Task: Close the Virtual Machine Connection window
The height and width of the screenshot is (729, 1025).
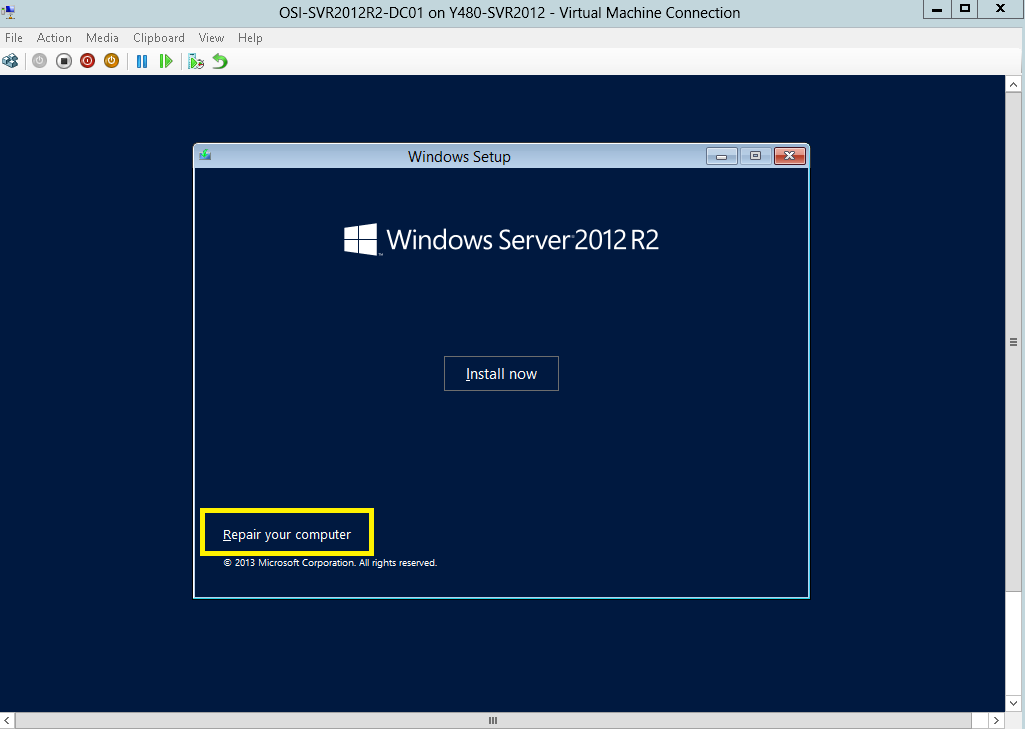Action: pyautogui.click(x=1001, y=9)
